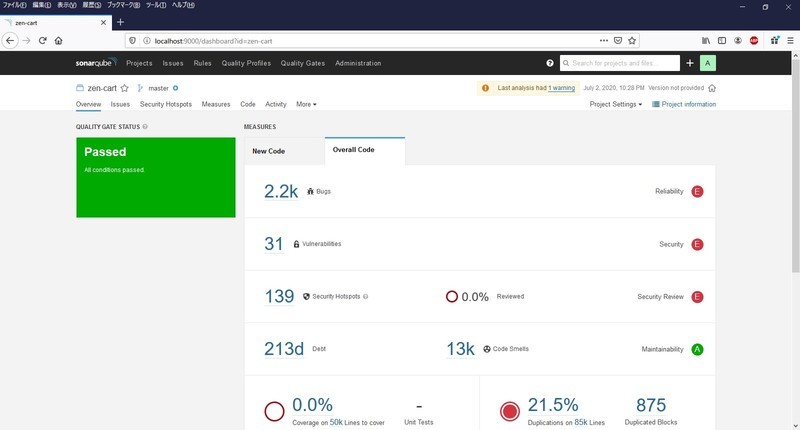Click the red duplications indicator circle
800x430 pixels.
[x=510, y=411]
